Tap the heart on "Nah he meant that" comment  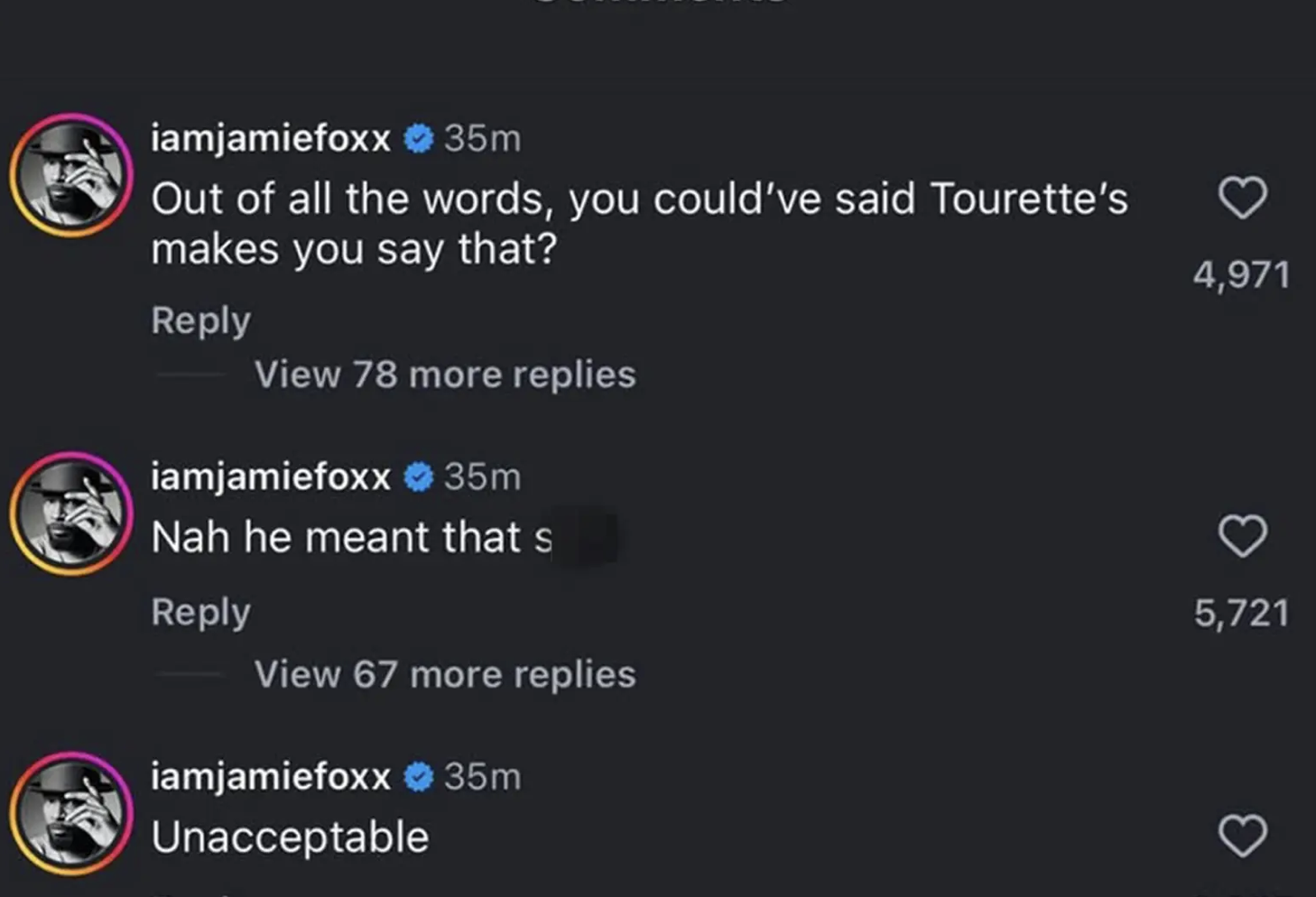coord(1243,536)
